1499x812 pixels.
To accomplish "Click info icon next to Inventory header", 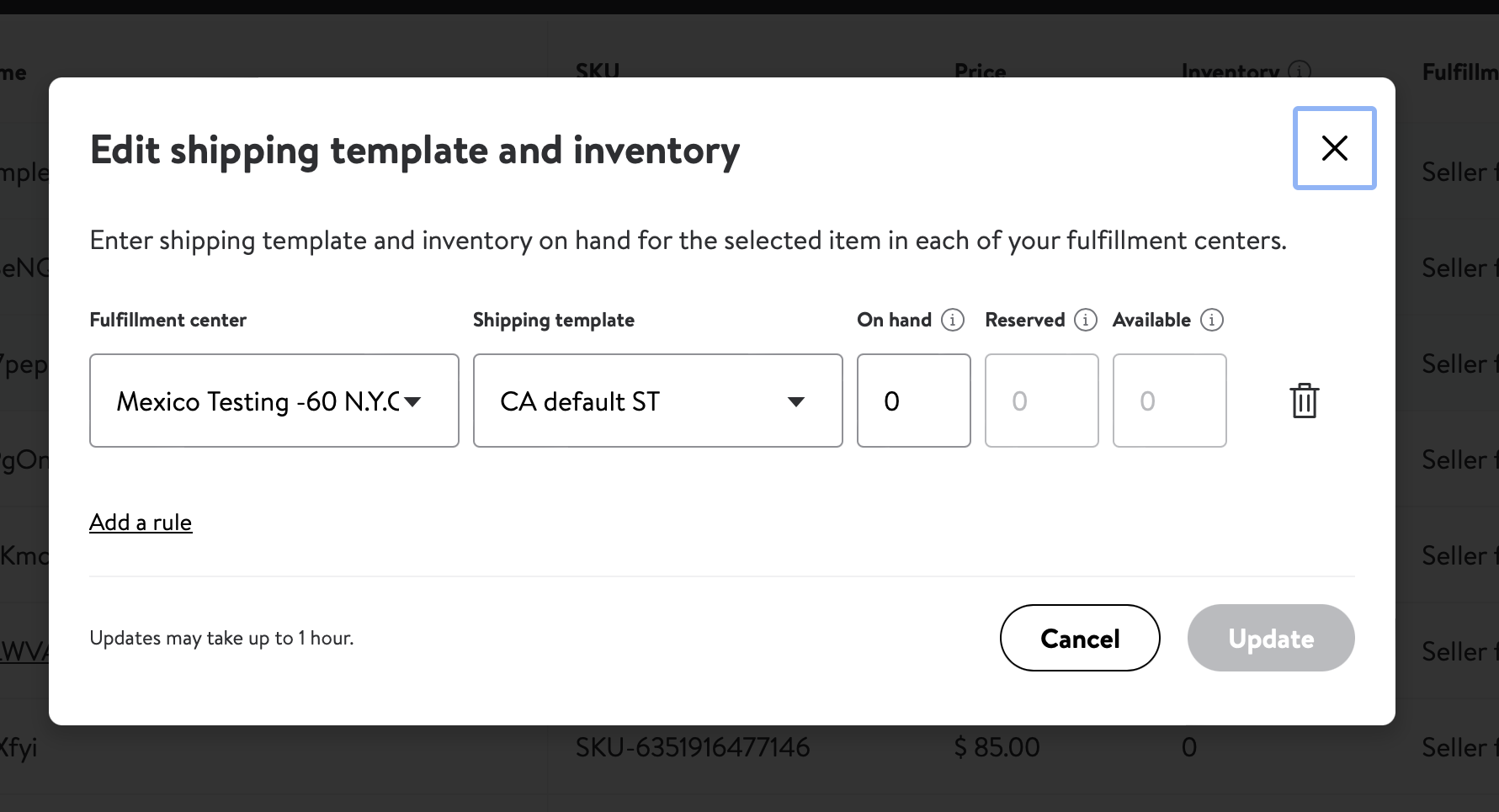I will click(1300, 71).
